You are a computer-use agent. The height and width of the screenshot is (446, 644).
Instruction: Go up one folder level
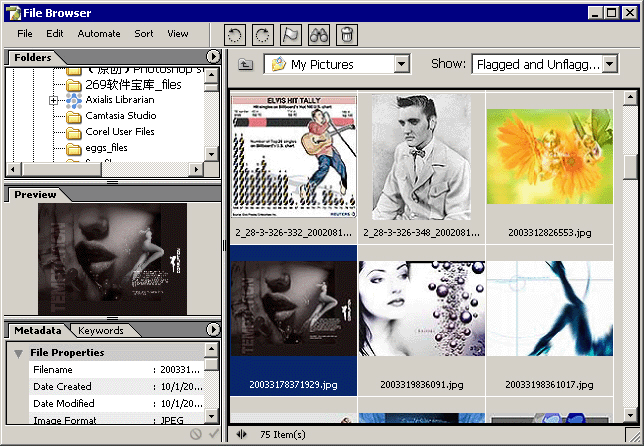click(246, 64)
